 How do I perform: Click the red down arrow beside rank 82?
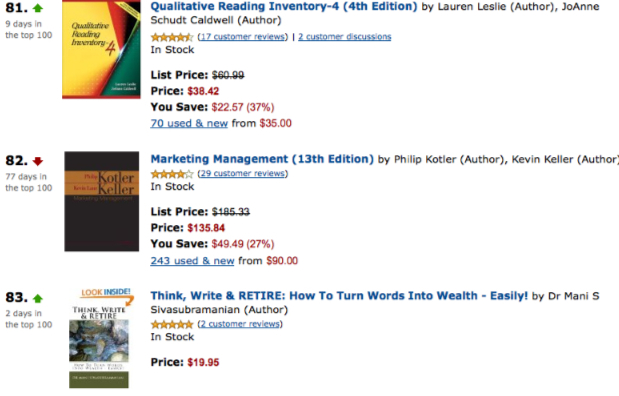(38, 161)
